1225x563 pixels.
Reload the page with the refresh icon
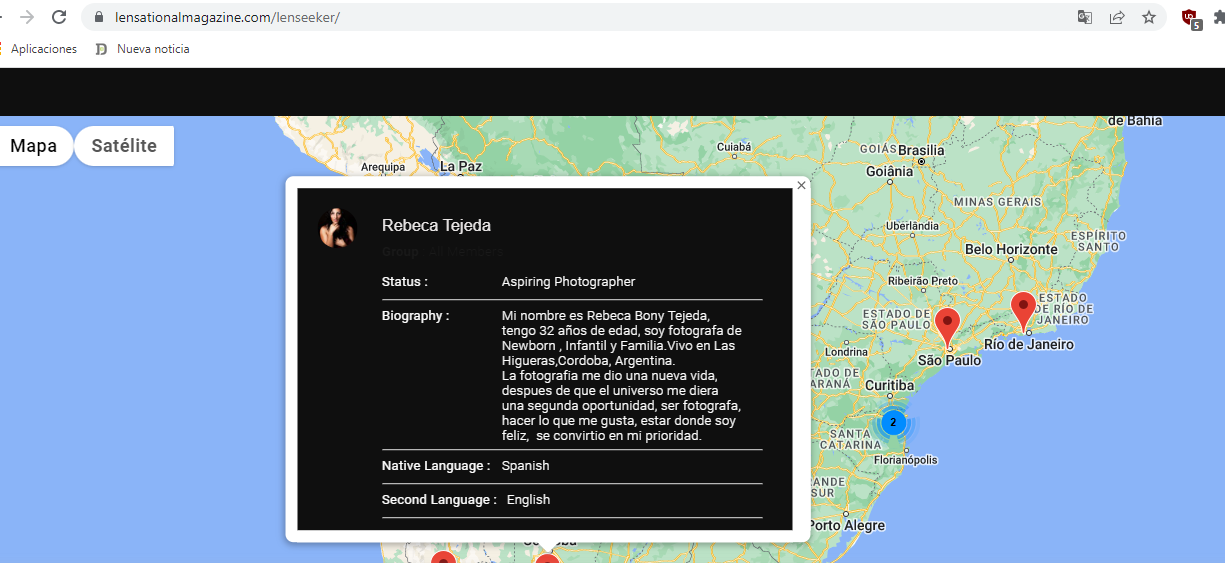coord(59,17)
